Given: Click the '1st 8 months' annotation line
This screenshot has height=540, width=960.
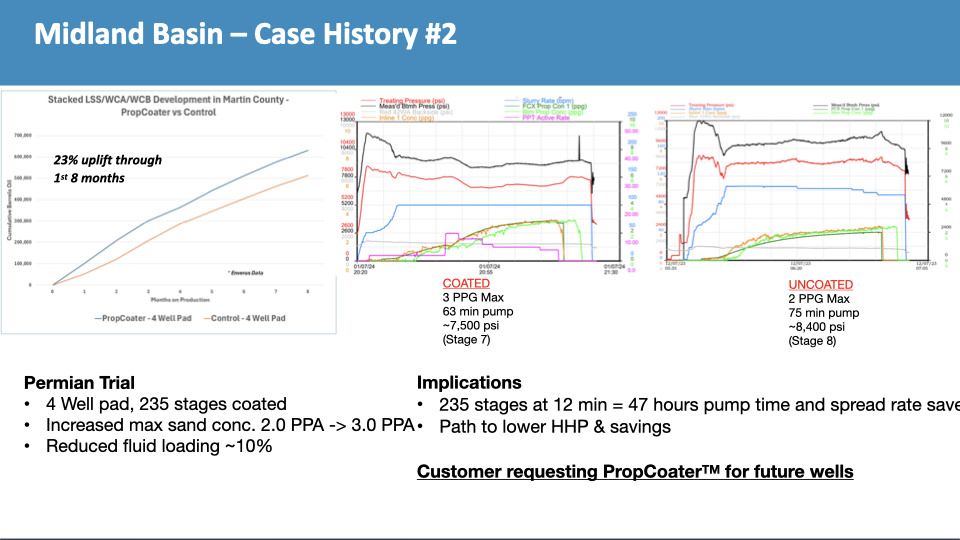Looking at the screenshot, I should click(x=89, y=178).
